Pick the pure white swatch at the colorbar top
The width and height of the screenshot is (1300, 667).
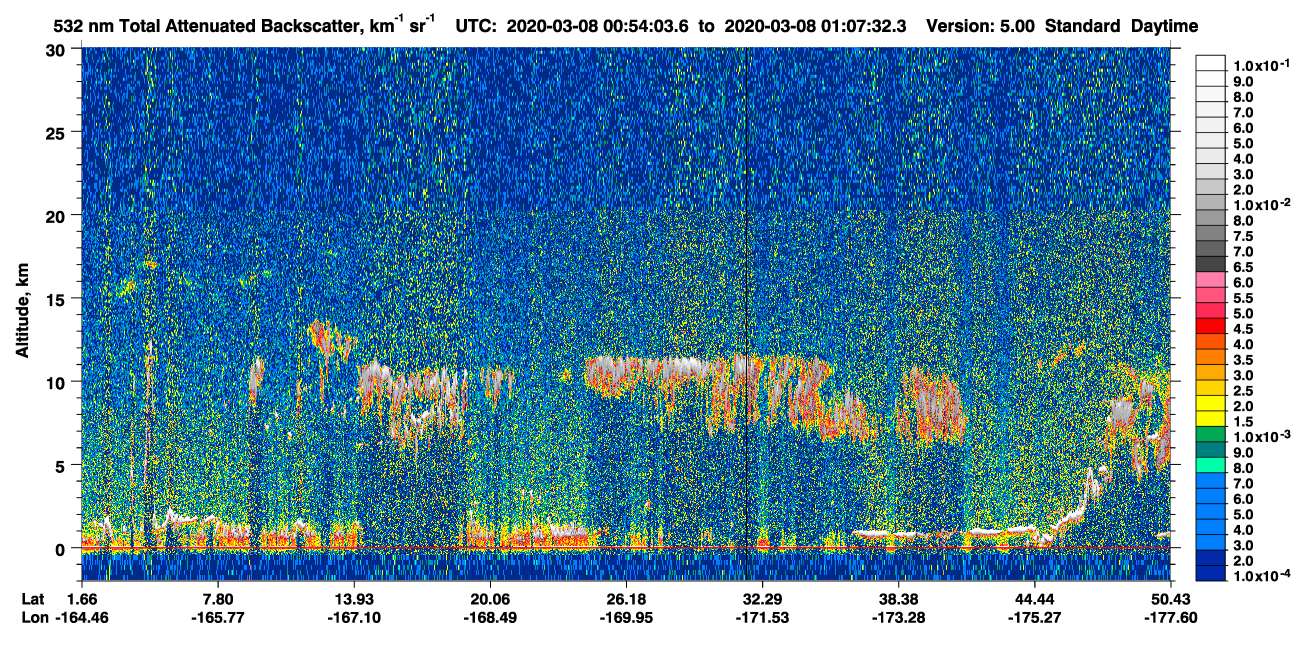click(1210, 61)
